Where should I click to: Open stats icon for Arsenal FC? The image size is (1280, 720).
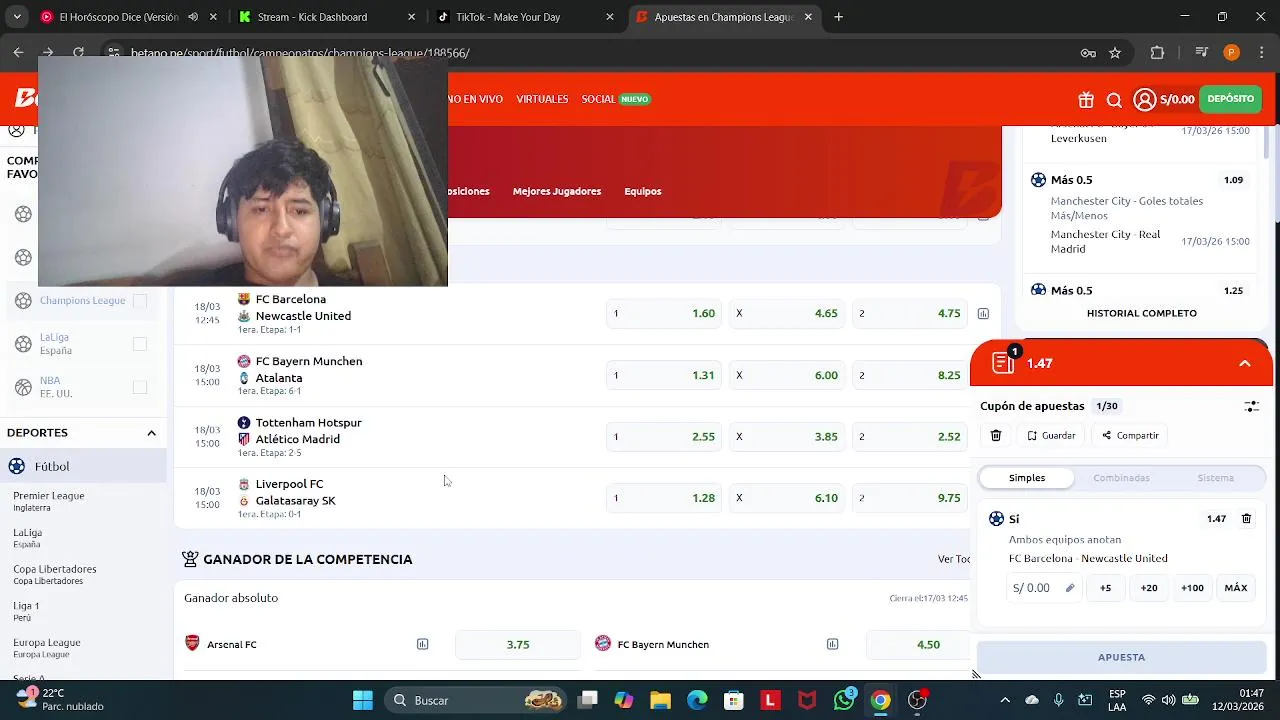coord(422,645)
